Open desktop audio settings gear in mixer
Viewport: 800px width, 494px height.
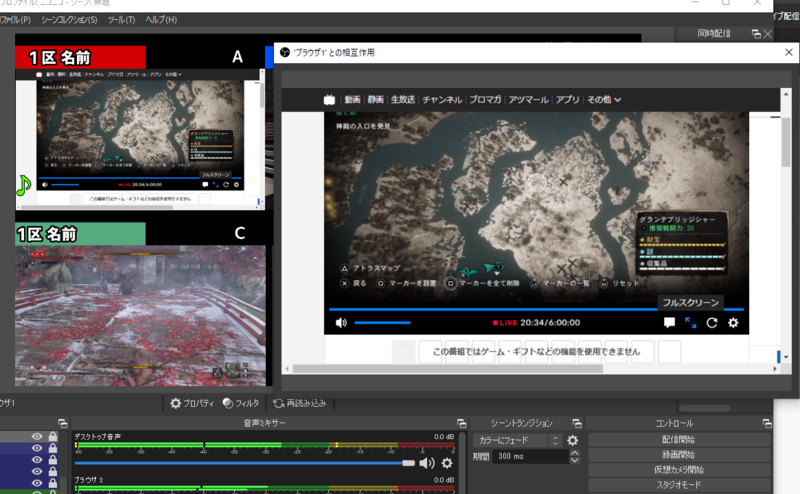(x=447, y=463)
